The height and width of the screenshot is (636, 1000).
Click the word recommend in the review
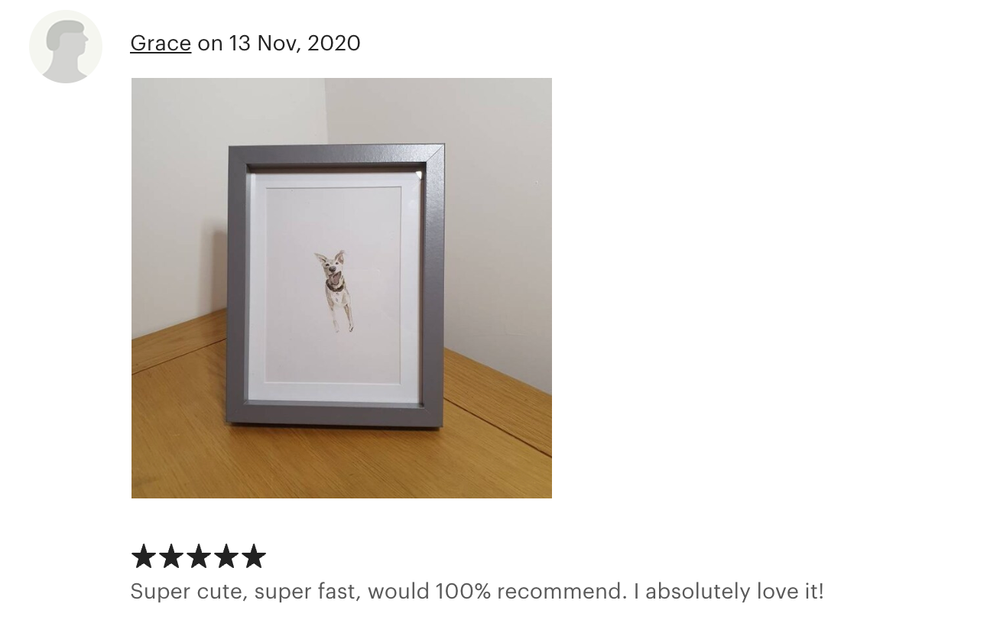[x=561, y=591]
